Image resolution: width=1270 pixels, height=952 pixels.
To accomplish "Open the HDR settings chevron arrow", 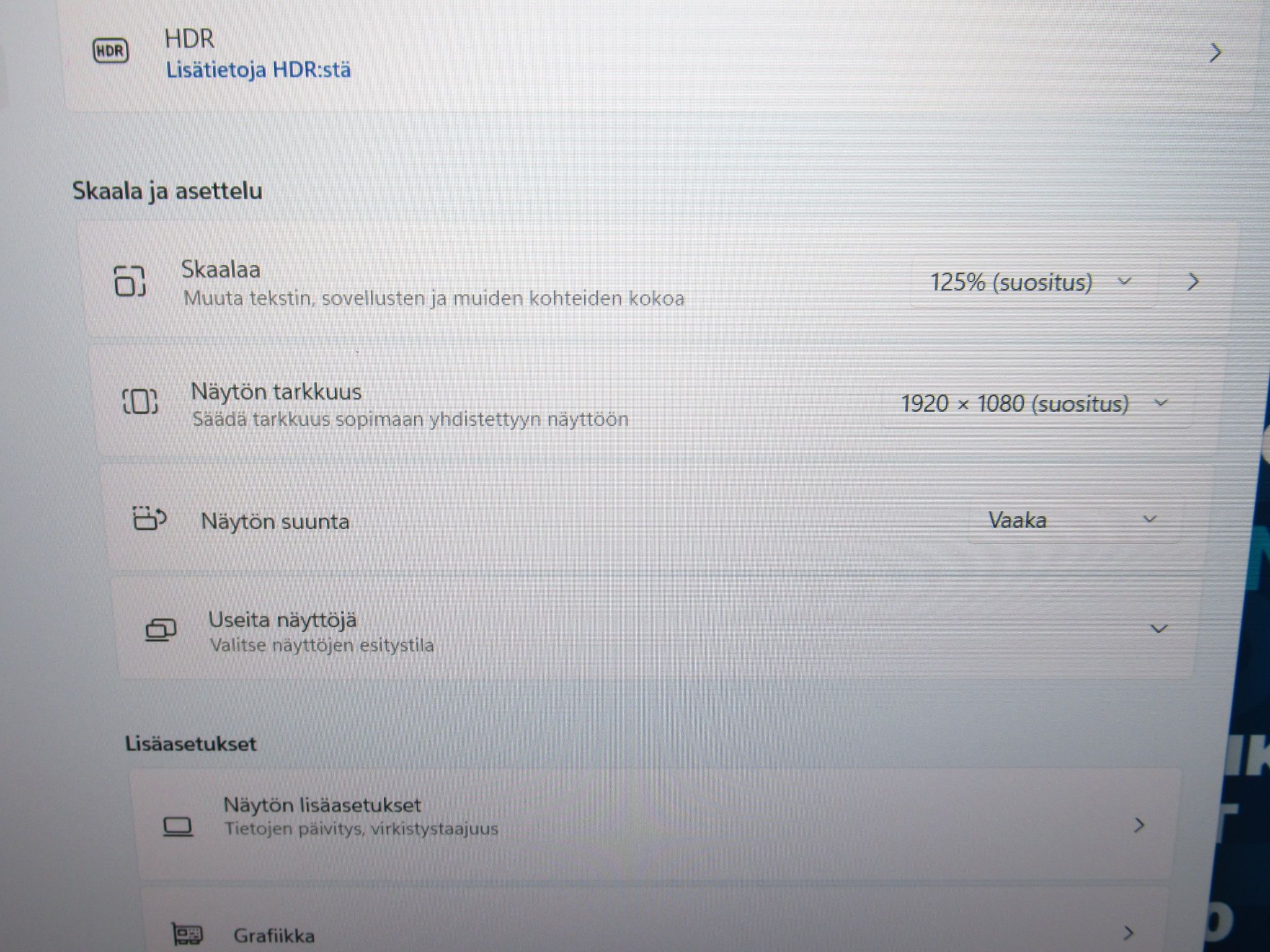I will pos(1215,53).
